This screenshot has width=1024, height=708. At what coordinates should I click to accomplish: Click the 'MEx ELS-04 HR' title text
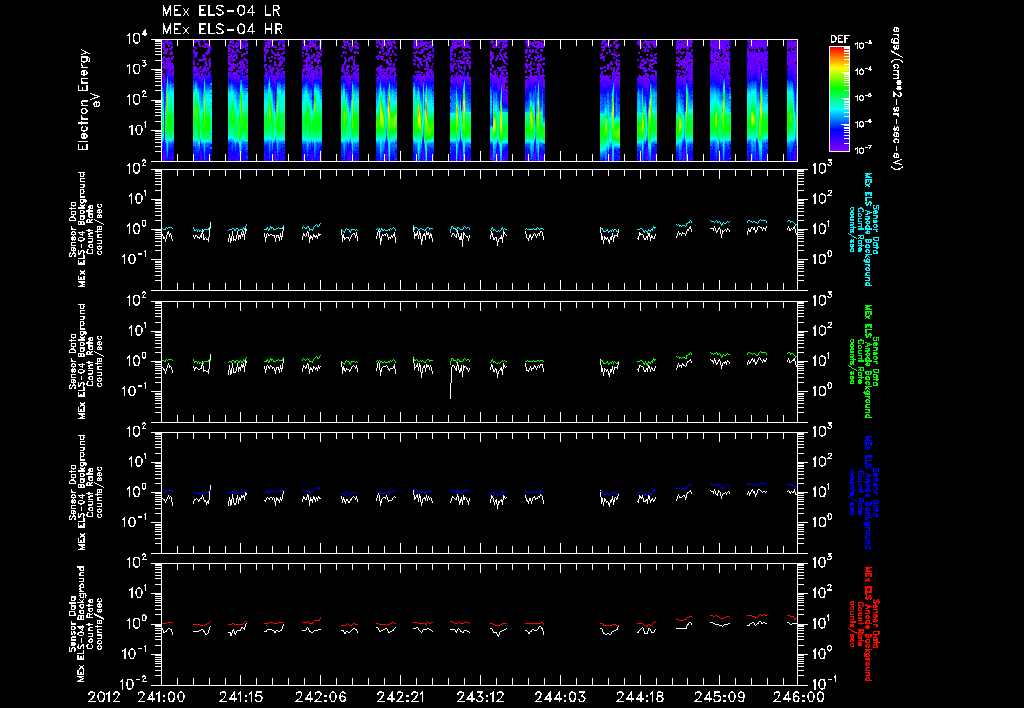222,29
